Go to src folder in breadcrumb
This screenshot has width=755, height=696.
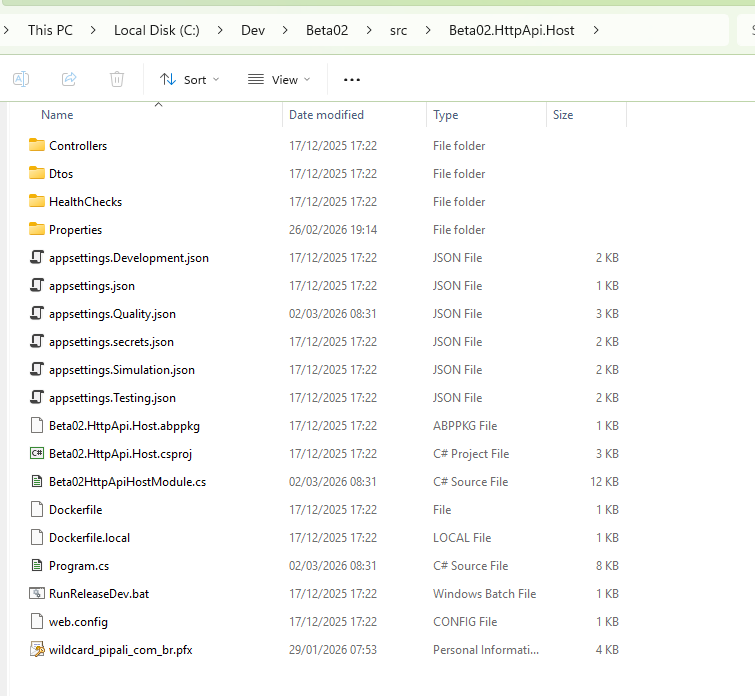click(x=398, y=30)
